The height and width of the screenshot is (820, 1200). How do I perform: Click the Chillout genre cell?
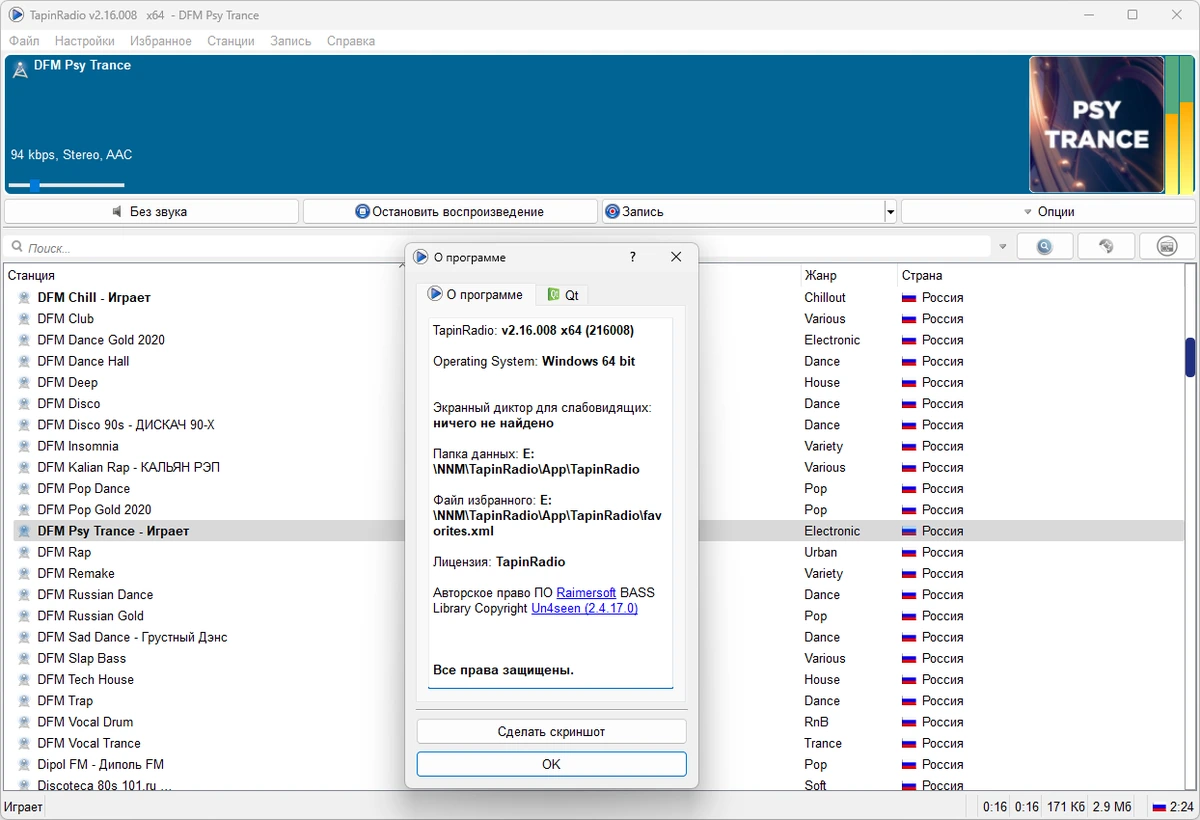825,298
